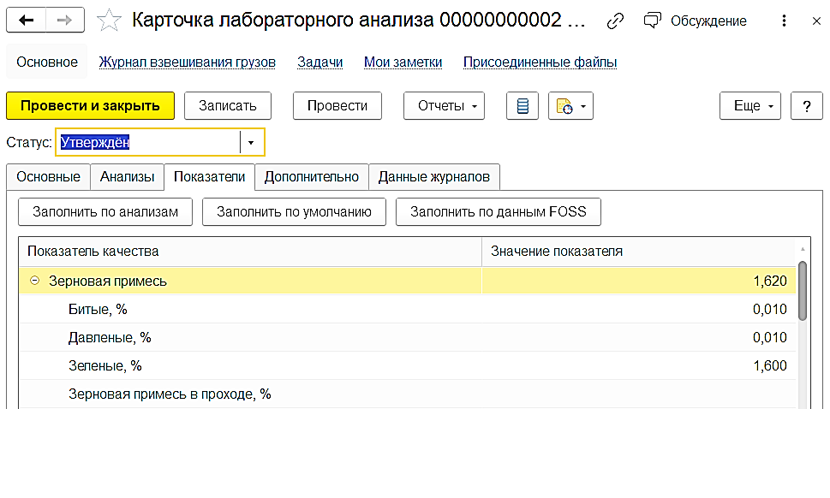Click the scrollbar up arrow in table
The height and width of the screenshot is (498, 830).
[x=802, y=249]
